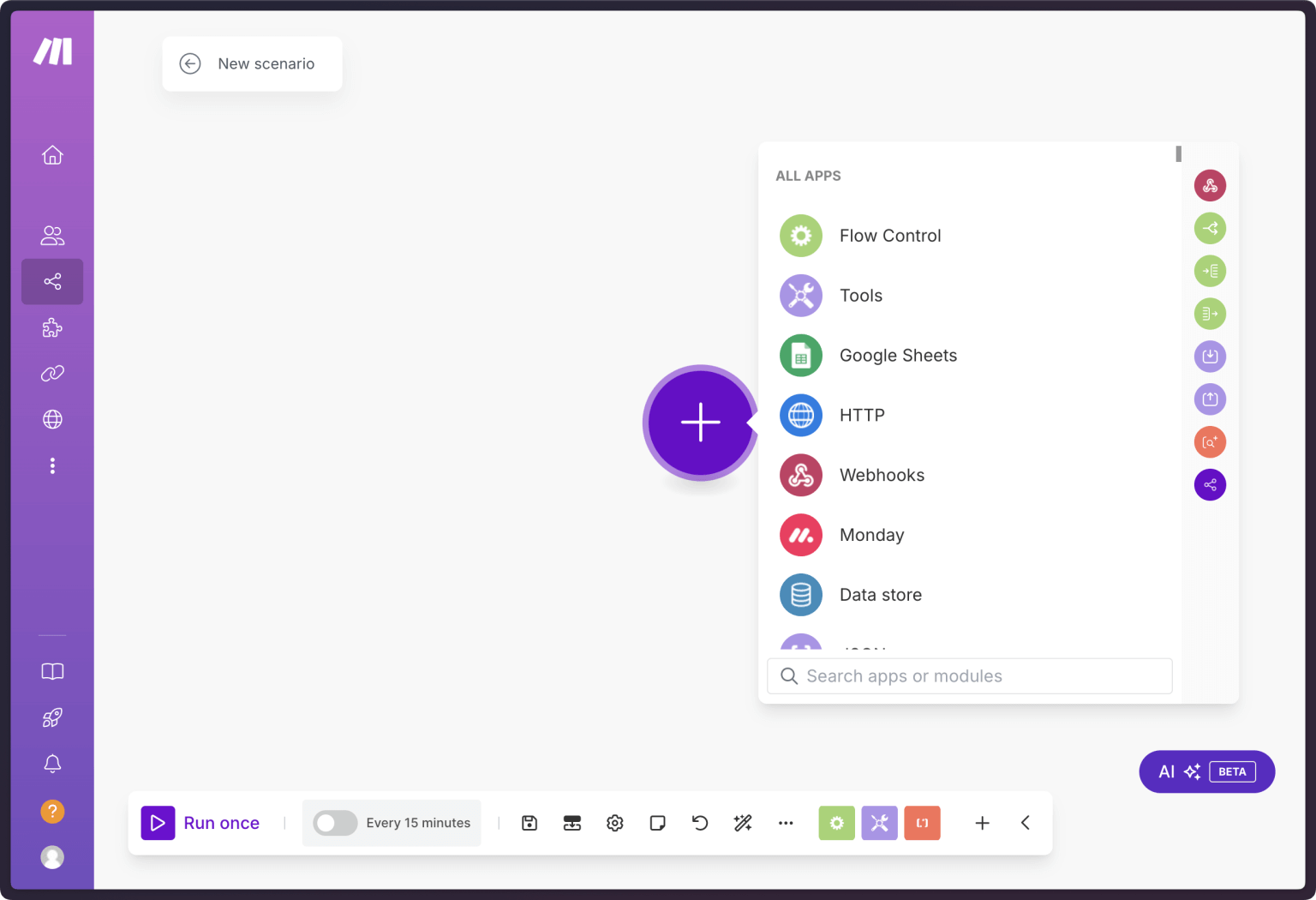
Task: Collapse the bottom toolbar with the chevron
Action: pos(1026,823)
